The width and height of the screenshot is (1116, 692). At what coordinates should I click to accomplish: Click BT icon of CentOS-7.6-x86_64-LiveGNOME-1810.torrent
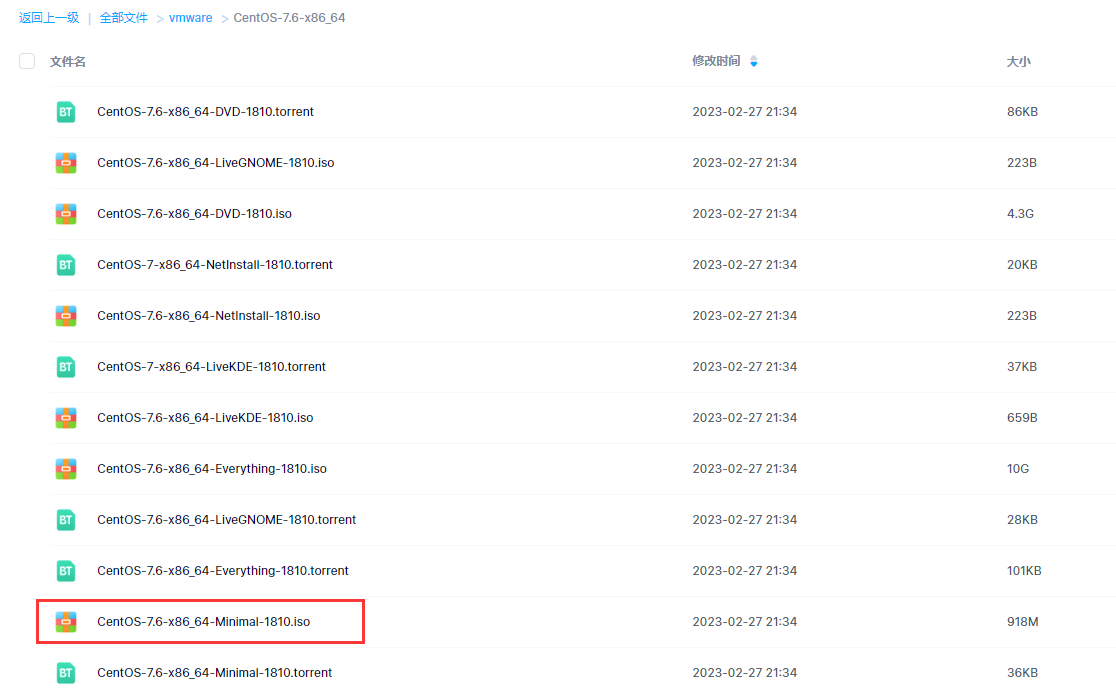pos(66,520)
